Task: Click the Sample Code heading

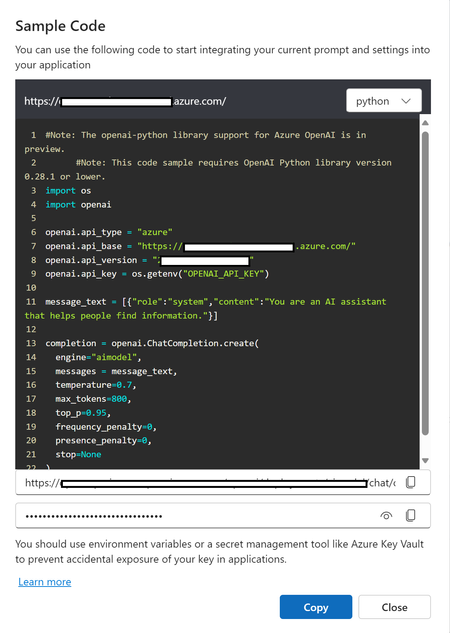Action: (60, 26)
